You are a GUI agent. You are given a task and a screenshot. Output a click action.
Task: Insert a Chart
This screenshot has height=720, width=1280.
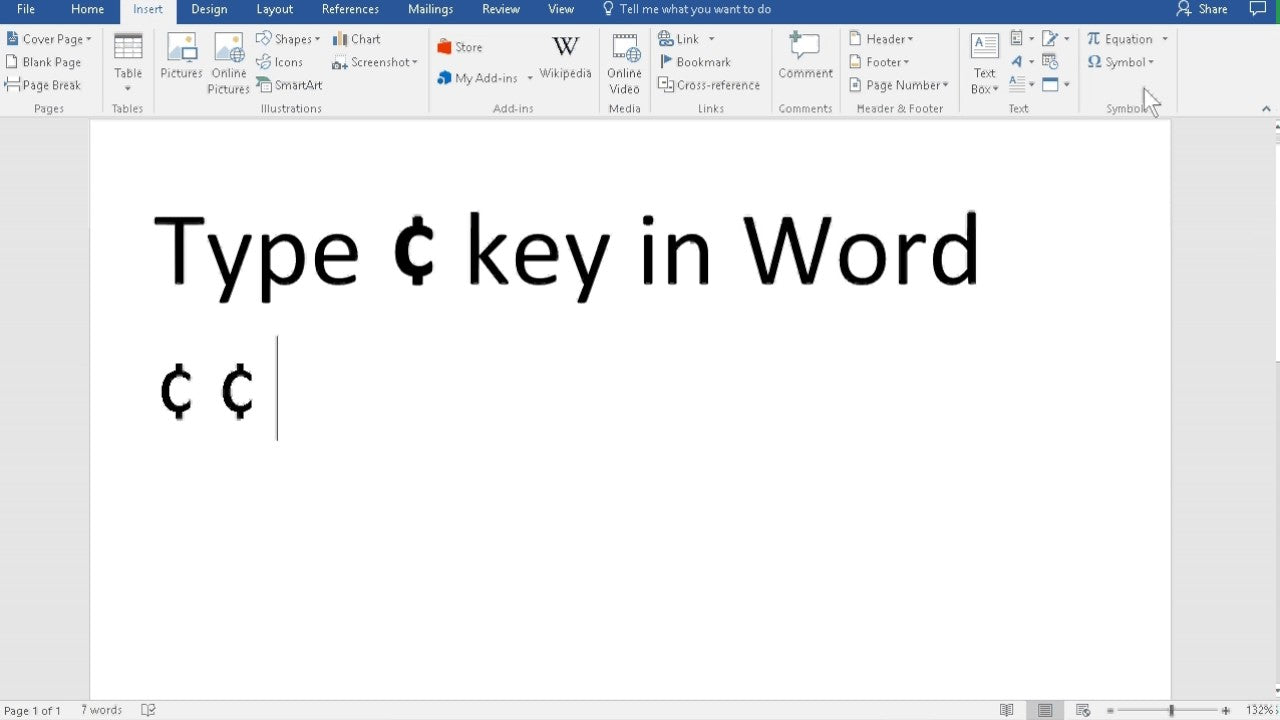357,38
